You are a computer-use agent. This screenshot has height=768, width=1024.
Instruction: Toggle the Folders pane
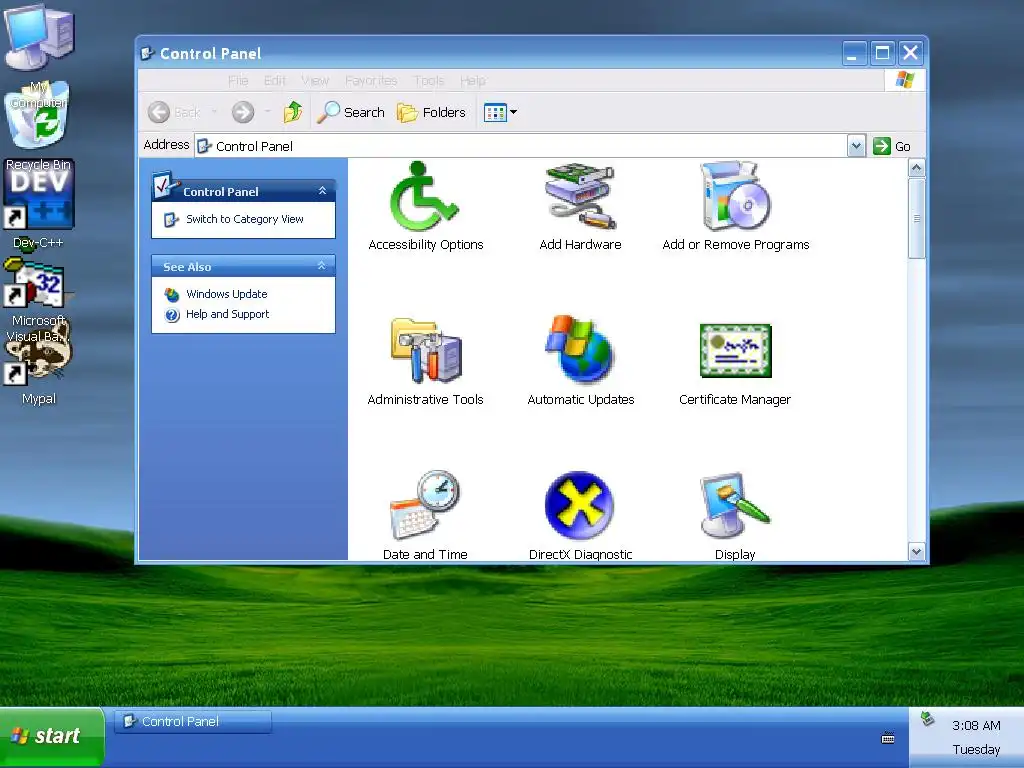[432, 112]
